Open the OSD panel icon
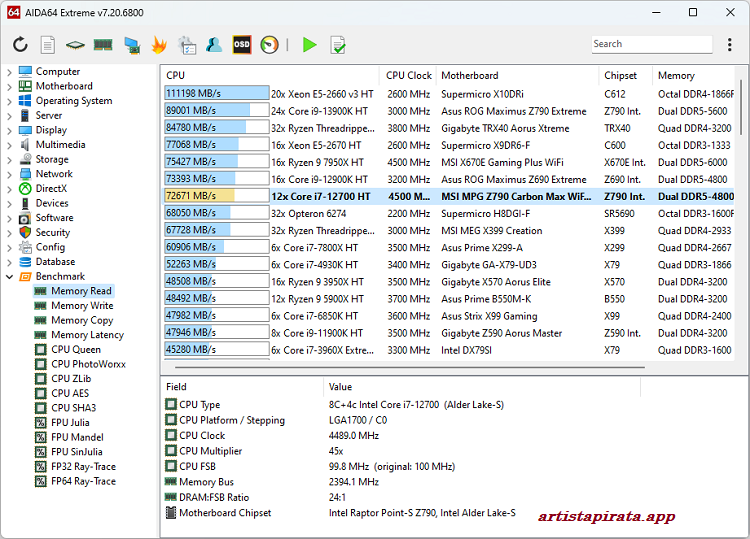 pyautogui.click(x=242, y=44)
